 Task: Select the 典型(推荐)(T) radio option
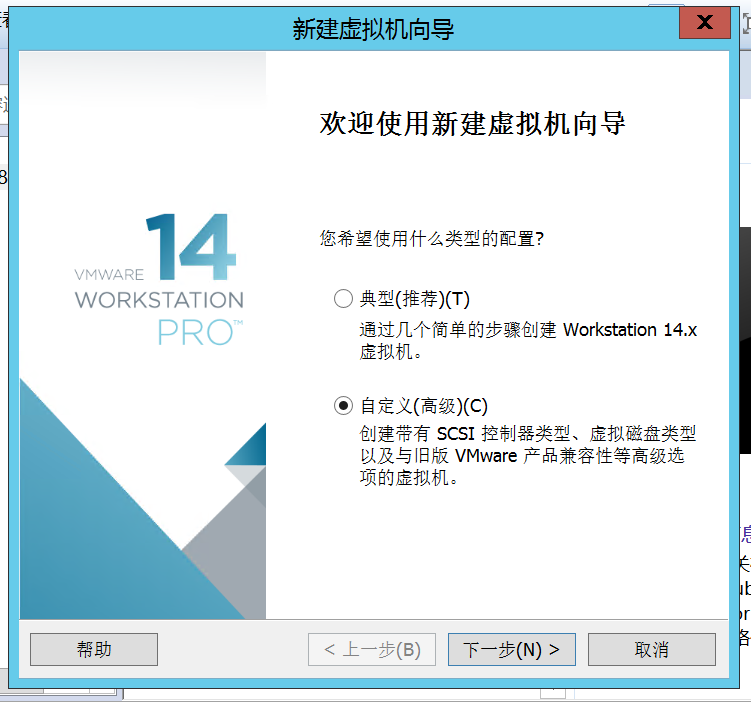click(343, 299)
